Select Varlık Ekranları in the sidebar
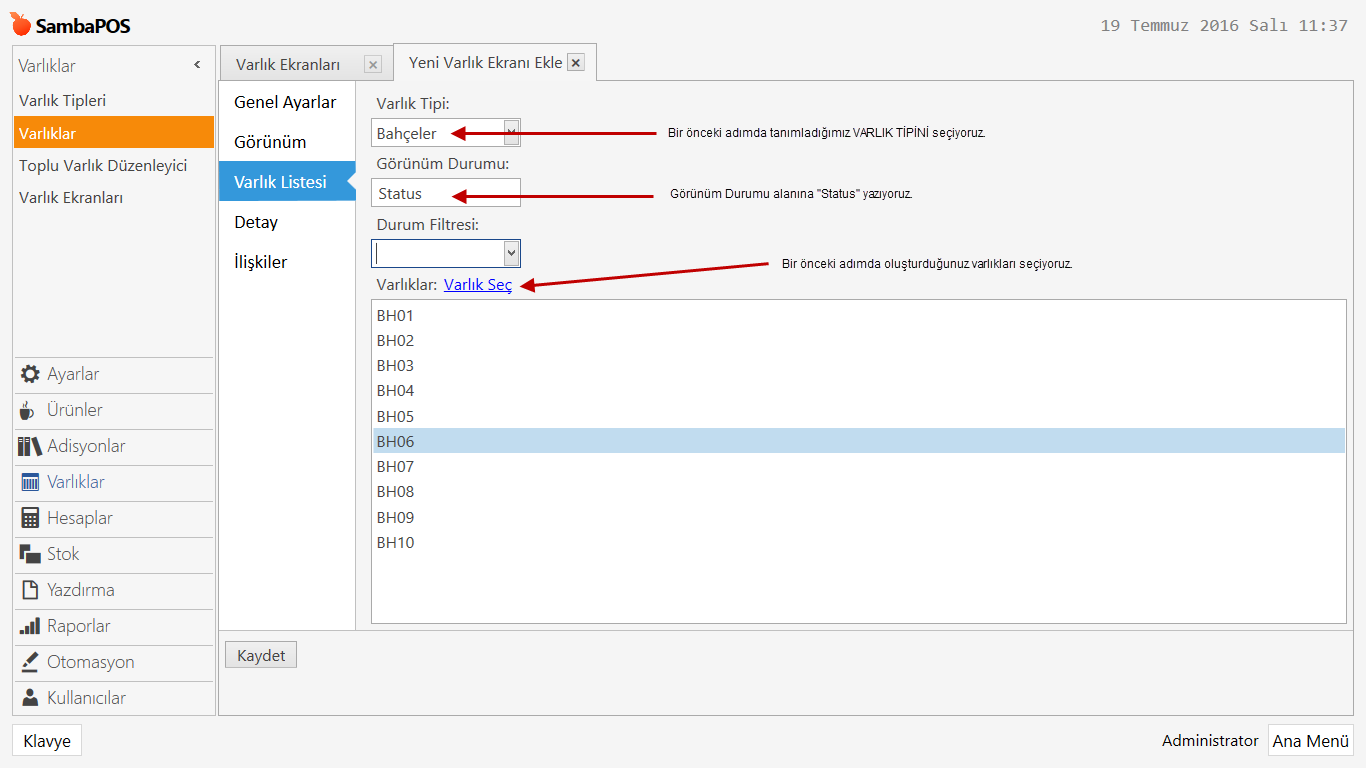The height and width of the screenshot is (768, 1366). click(x=114, y=198)
